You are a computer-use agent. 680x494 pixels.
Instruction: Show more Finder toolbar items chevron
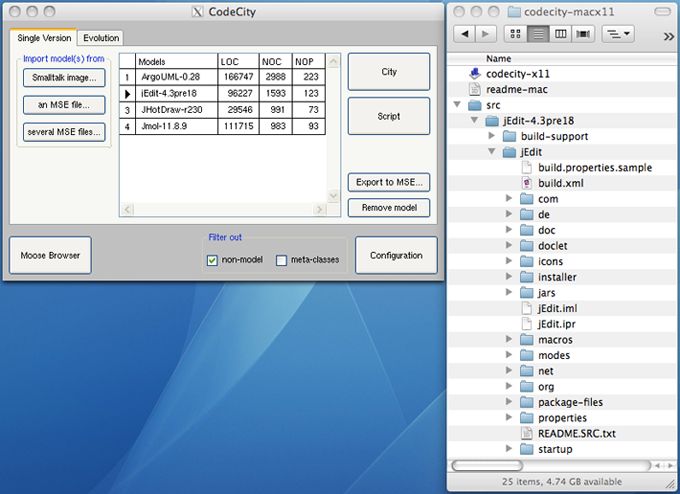[668, 36]
